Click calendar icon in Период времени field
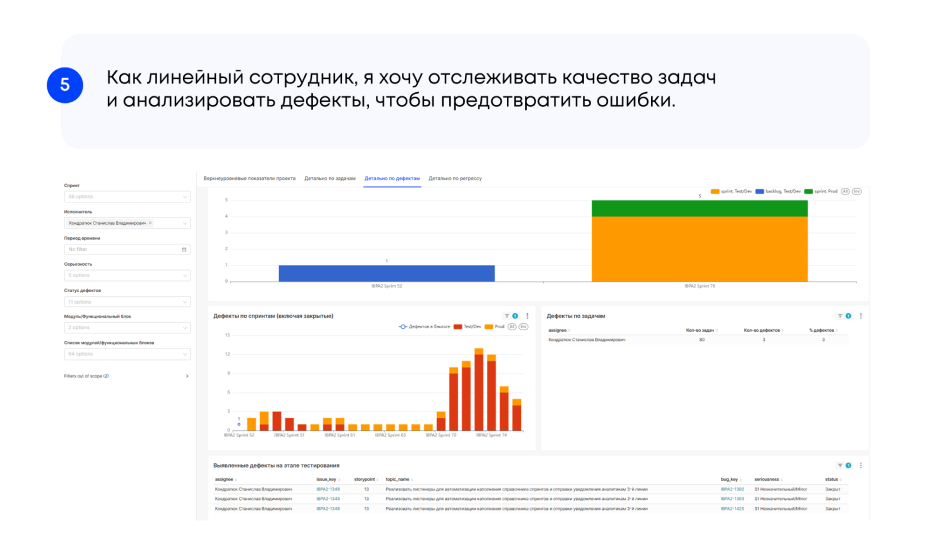The height and width of the screenshot is (556, 932). [184, 249]
